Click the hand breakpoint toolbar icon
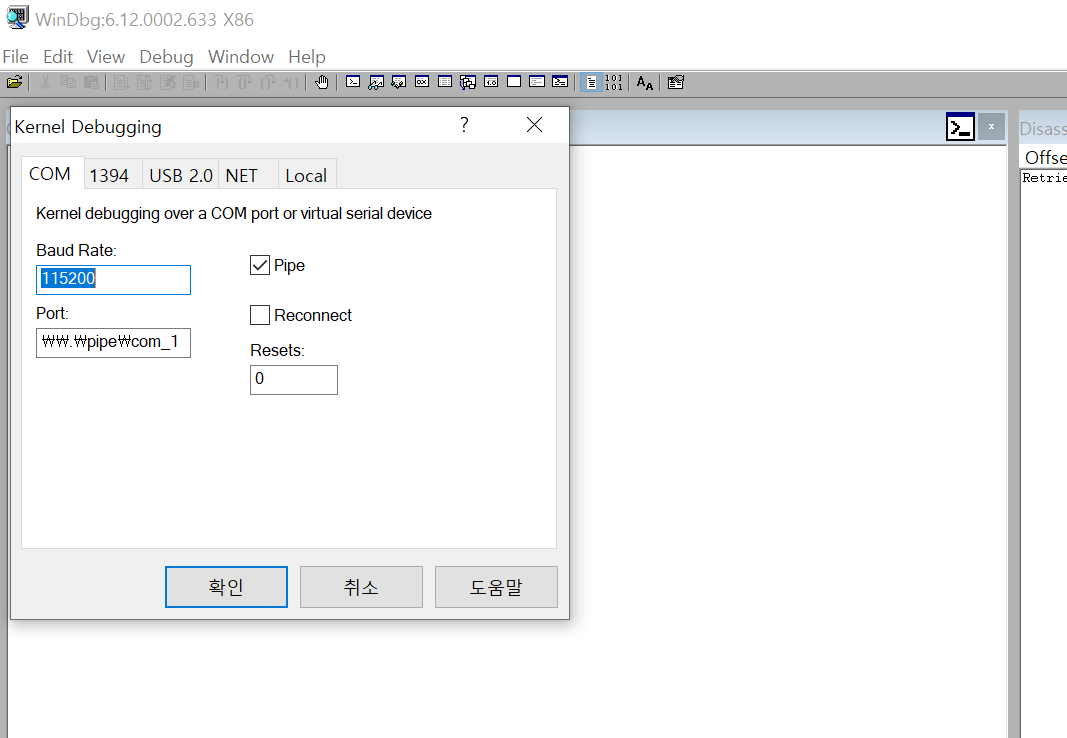 pyautogui.click(x=322, y=82)
